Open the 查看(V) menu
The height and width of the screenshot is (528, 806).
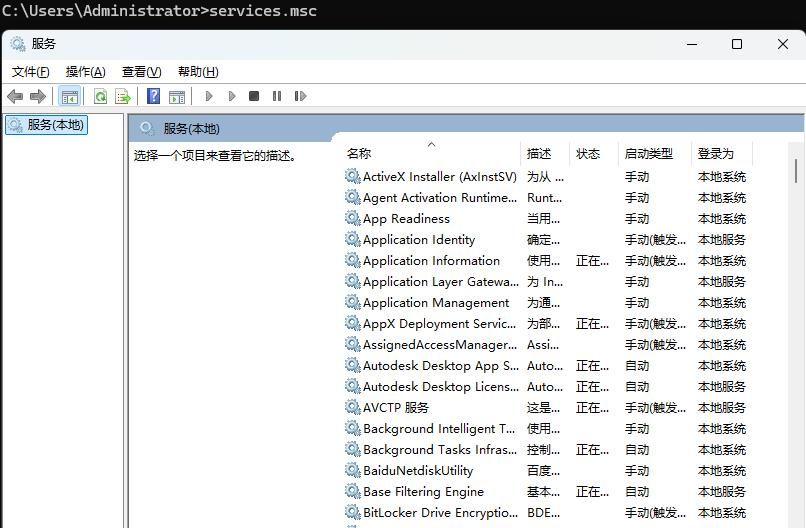coord(141,72)
